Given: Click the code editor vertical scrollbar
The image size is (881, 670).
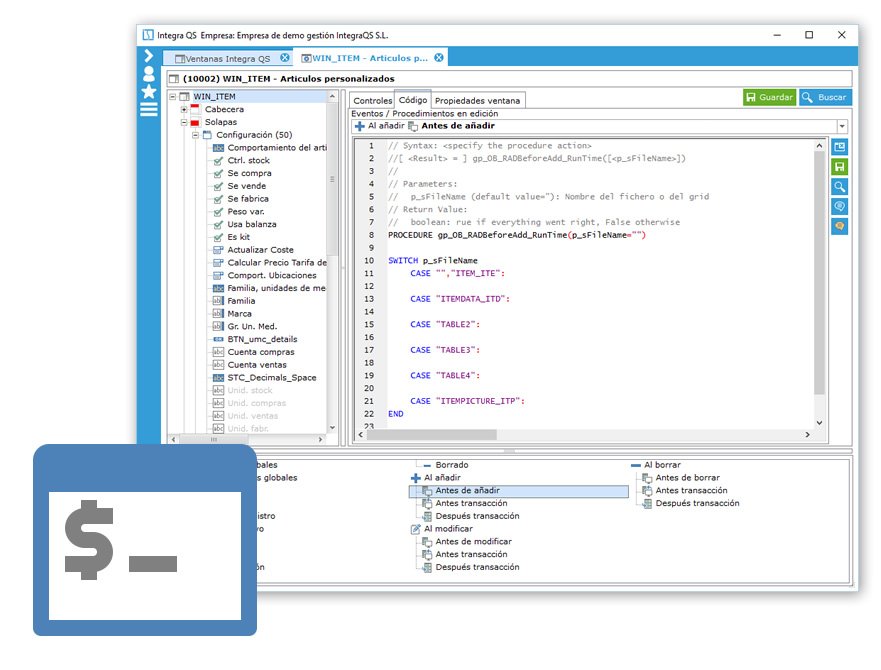Looking at the screenshot, I should click(x=819, y=273).
